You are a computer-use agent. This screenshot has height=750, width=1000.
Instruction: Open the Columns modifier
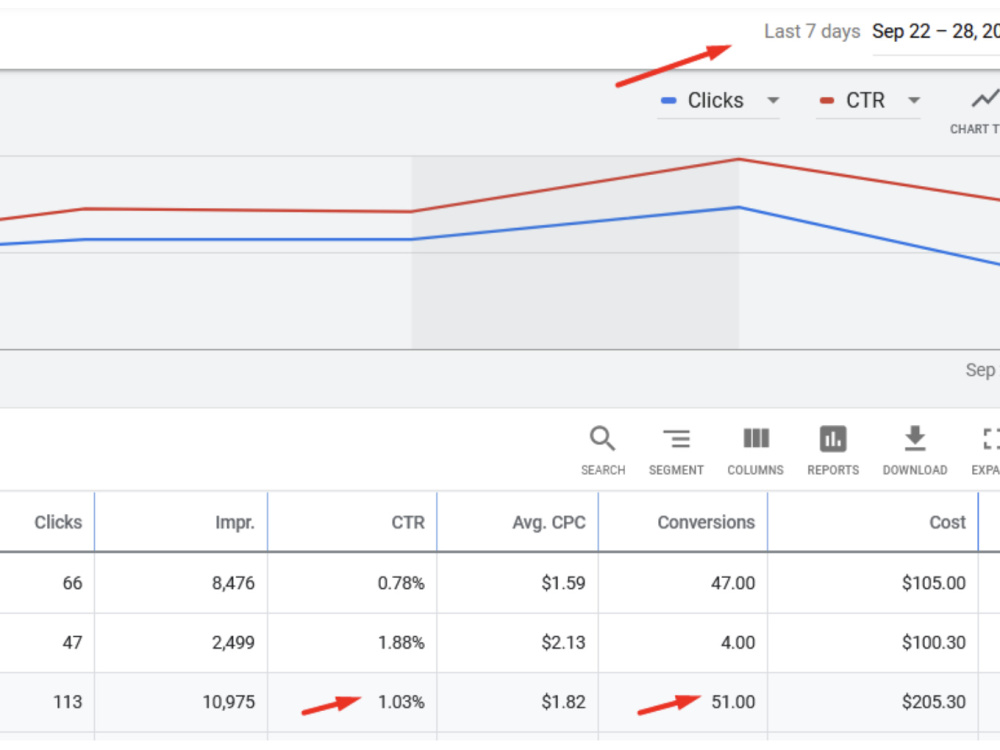click(x=756, y=451)
